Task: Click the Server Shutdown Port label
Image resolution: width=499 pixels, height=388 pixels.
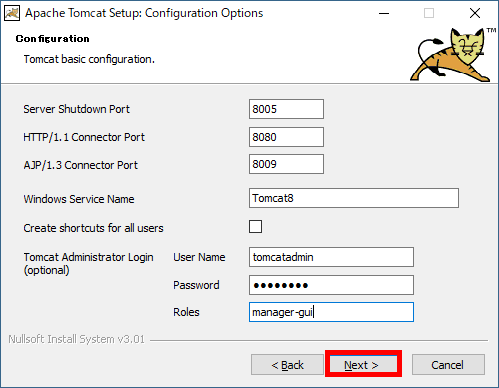Action: (x=76, y=109)
